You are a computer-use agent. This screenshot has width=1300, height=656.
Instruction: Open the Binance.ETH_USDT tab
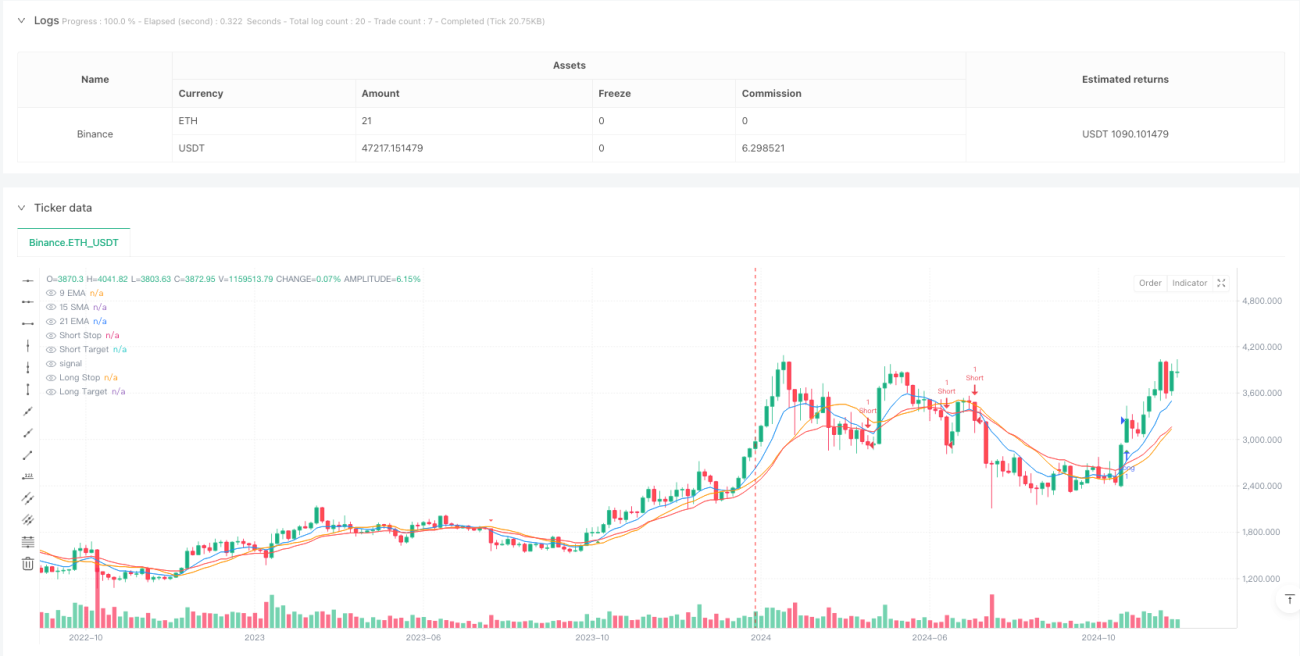coord(74,242)
